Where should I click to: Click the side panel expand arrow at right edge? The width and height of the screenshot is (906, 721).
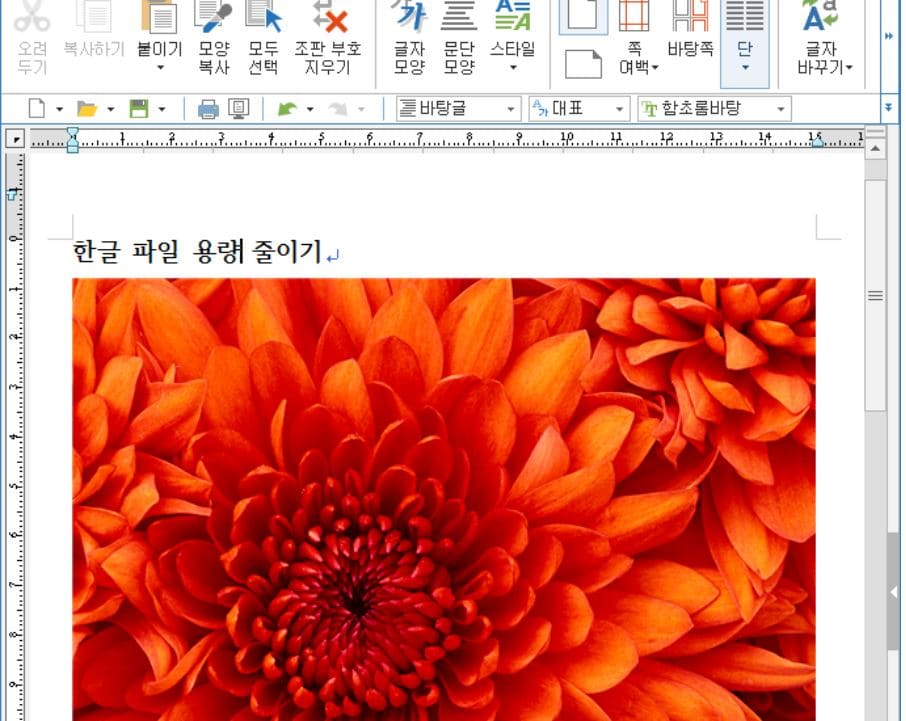click(893, 592)
